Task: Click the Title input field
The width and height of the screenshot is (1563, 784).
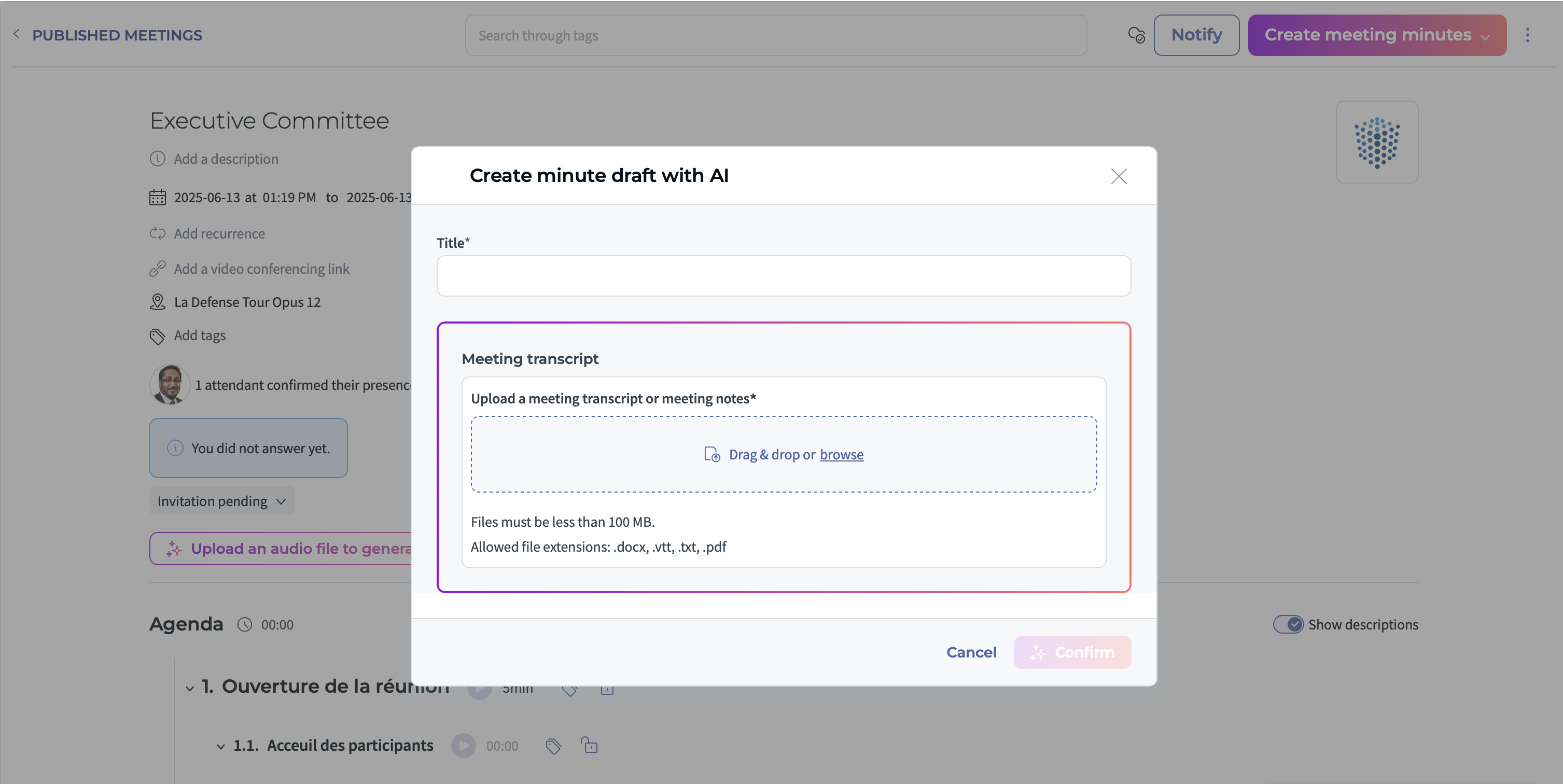Action: tap(784, 276)
